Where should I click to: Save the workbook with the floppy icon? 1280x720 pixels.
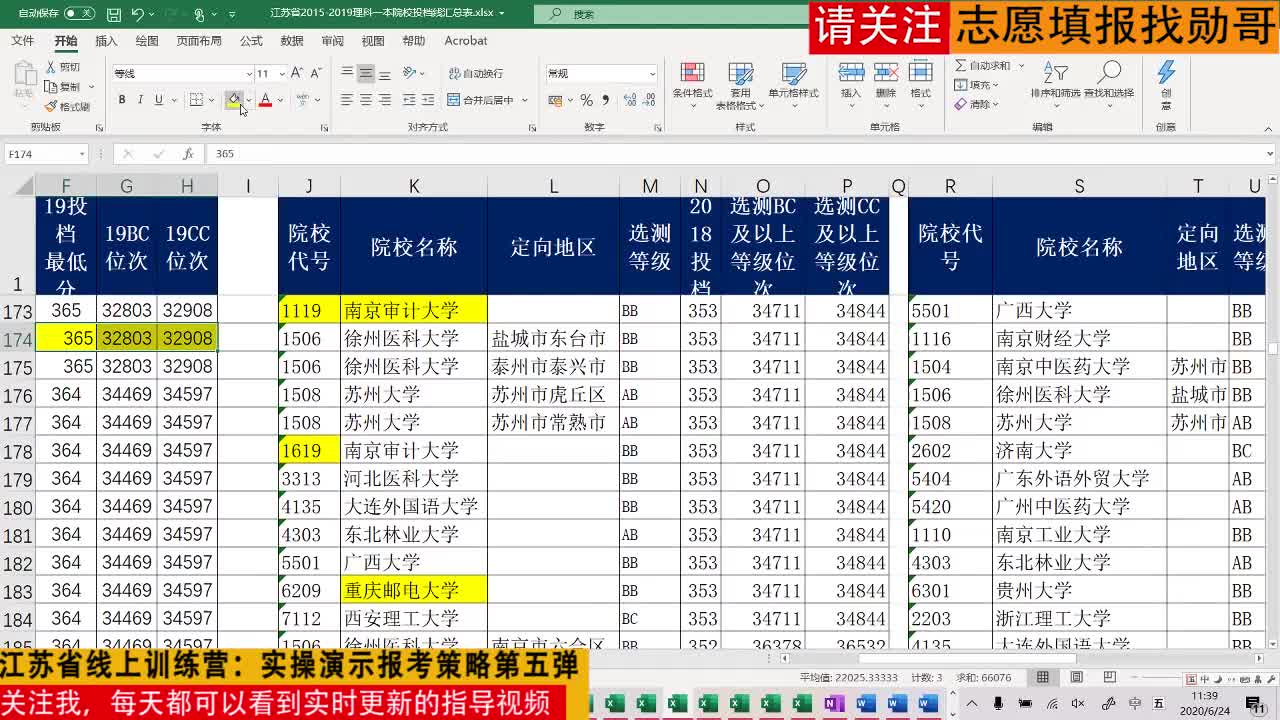pos(114,14)
